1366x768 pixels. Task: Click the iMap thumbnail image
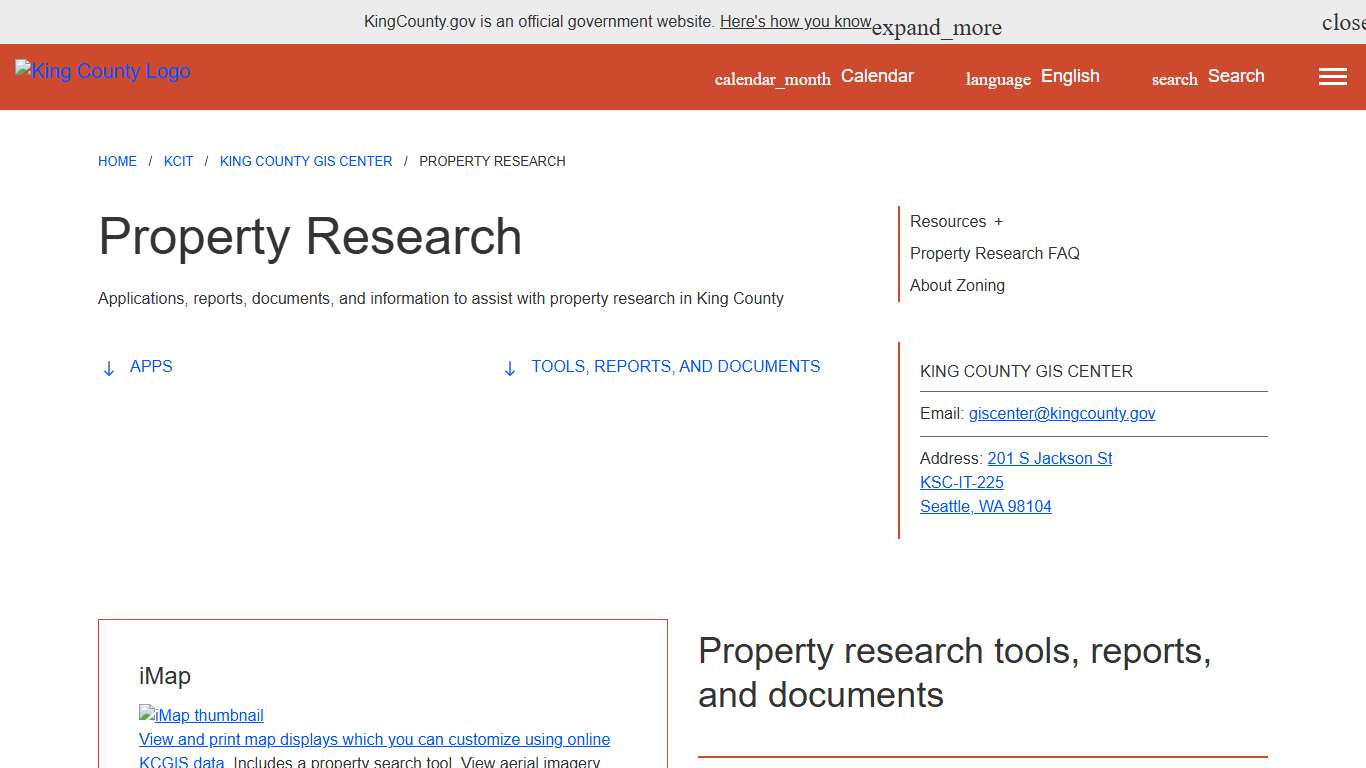coord(201,715)
